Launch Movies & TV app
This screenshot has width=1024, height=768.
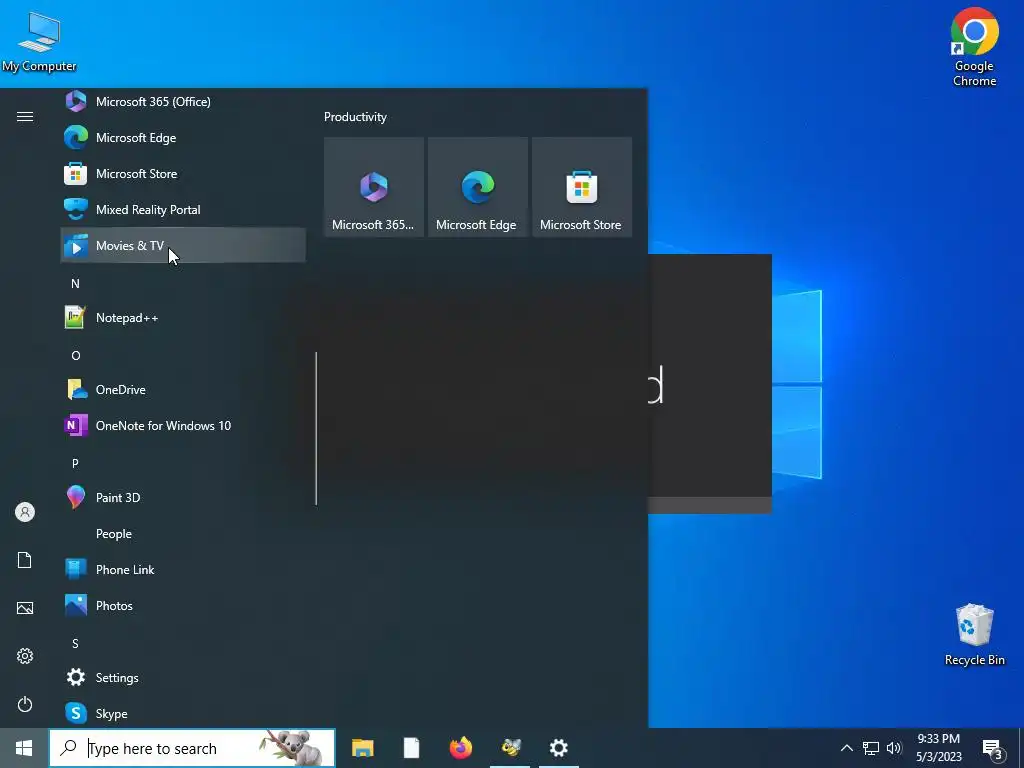coord(183,246)
